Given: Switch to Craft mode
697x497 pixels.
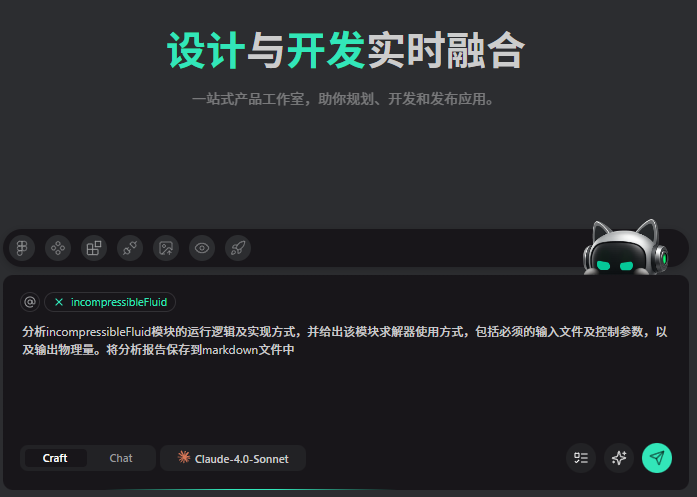Looking at the screenshot, I should pos(55,458).
